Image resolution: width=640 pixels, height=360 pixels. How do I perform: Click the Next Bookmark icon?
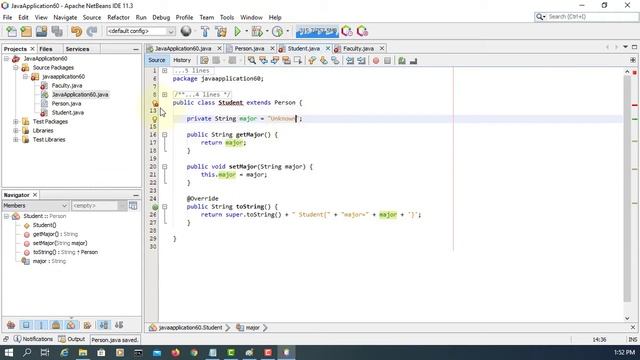coord(324,60)
